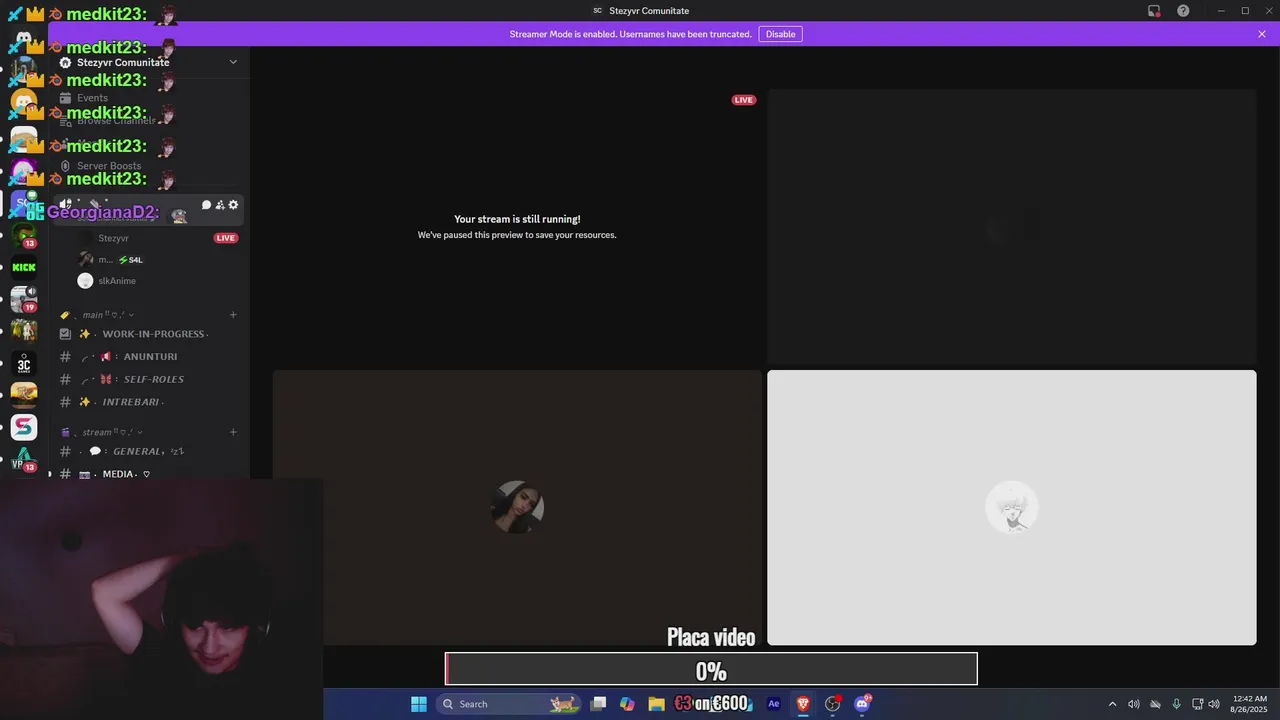Open the server icon directly below KICK server

(24, 298)
